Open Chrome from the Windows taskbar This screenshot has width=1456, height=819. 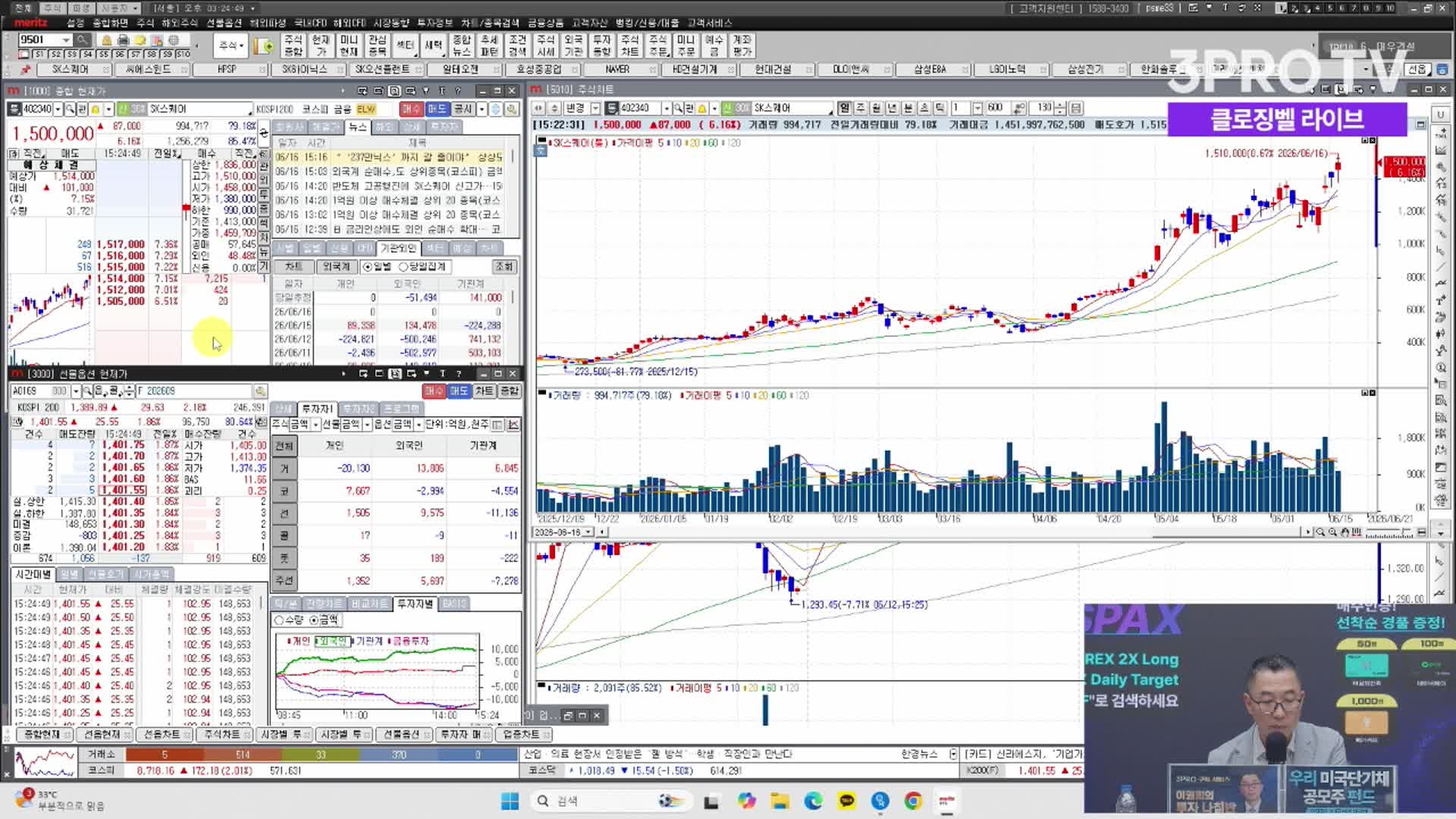tap(913, 801)
